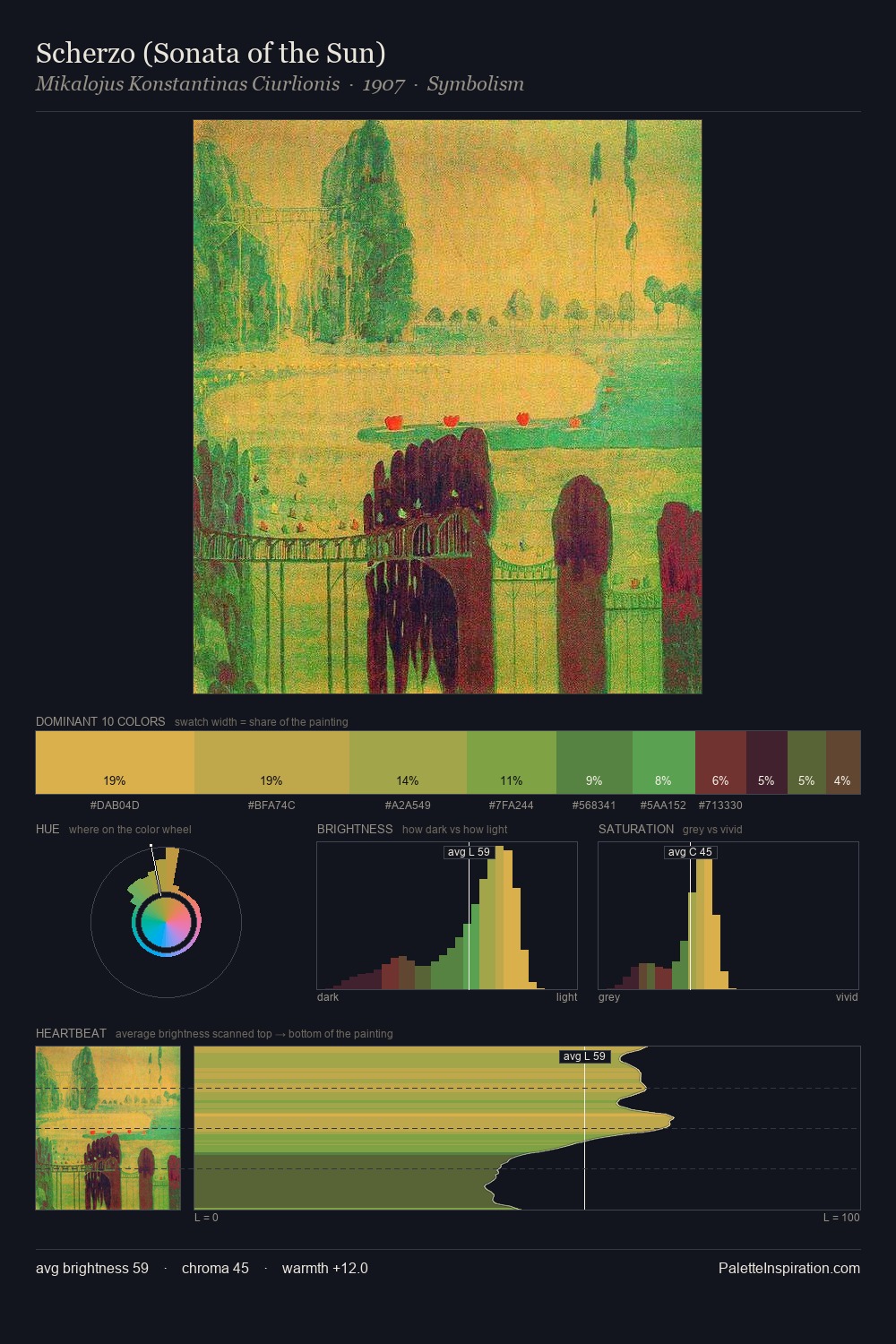896x1344 pixels.
Task: Click the L = 0 axis label
Action: [x=206, y=1217]
